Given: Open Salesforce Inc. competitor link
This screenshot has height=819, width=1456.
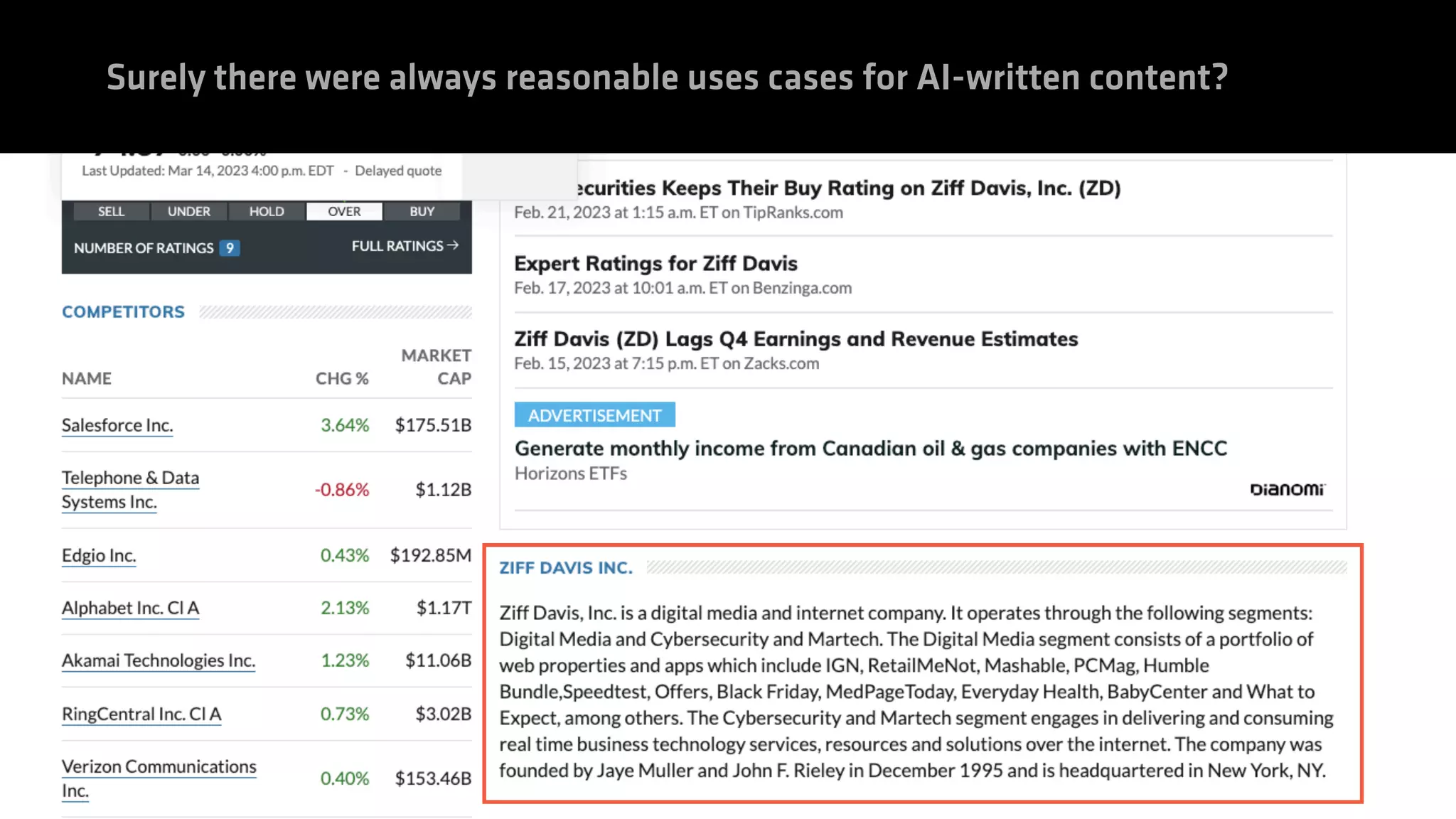Looking at the screenshot, I should (x=117, y=425).
